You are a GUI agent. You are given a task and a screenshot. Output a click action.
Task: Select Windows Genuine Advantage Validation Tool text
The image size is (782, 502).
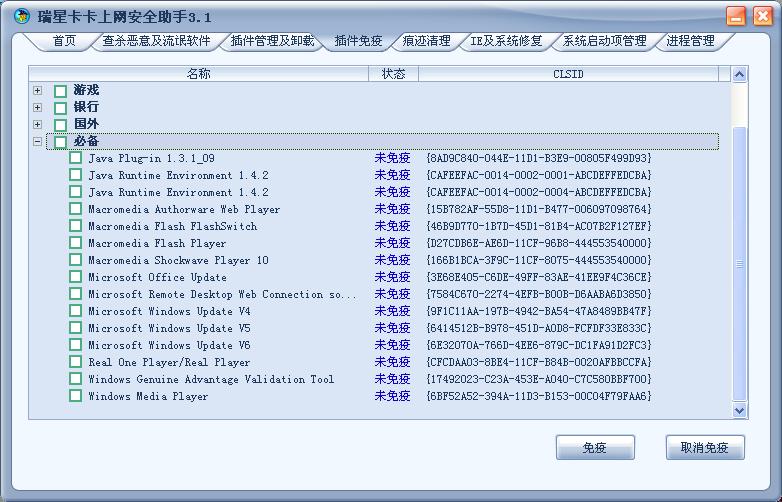pos(211,379)
